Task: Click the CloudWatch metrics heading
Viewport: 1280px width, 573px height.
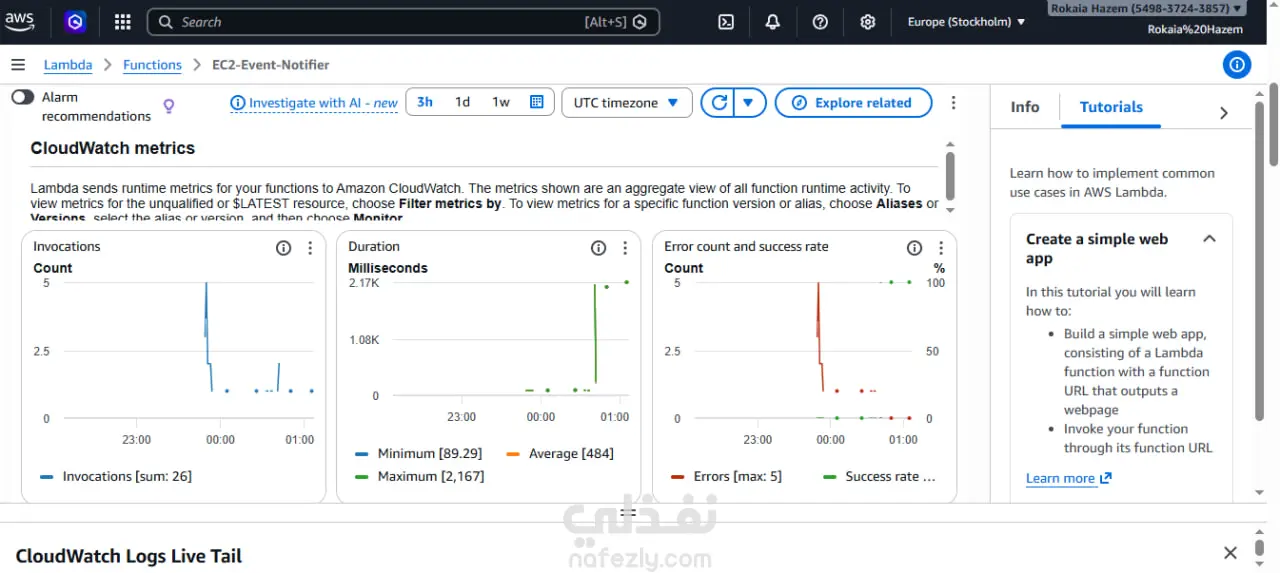Action: 113,148
